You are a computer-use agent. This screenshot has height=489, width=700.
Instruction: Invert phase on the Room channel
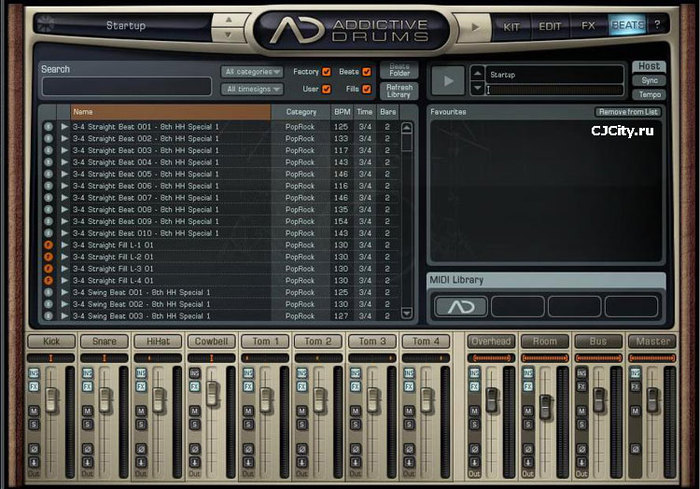tap(528, 448)
